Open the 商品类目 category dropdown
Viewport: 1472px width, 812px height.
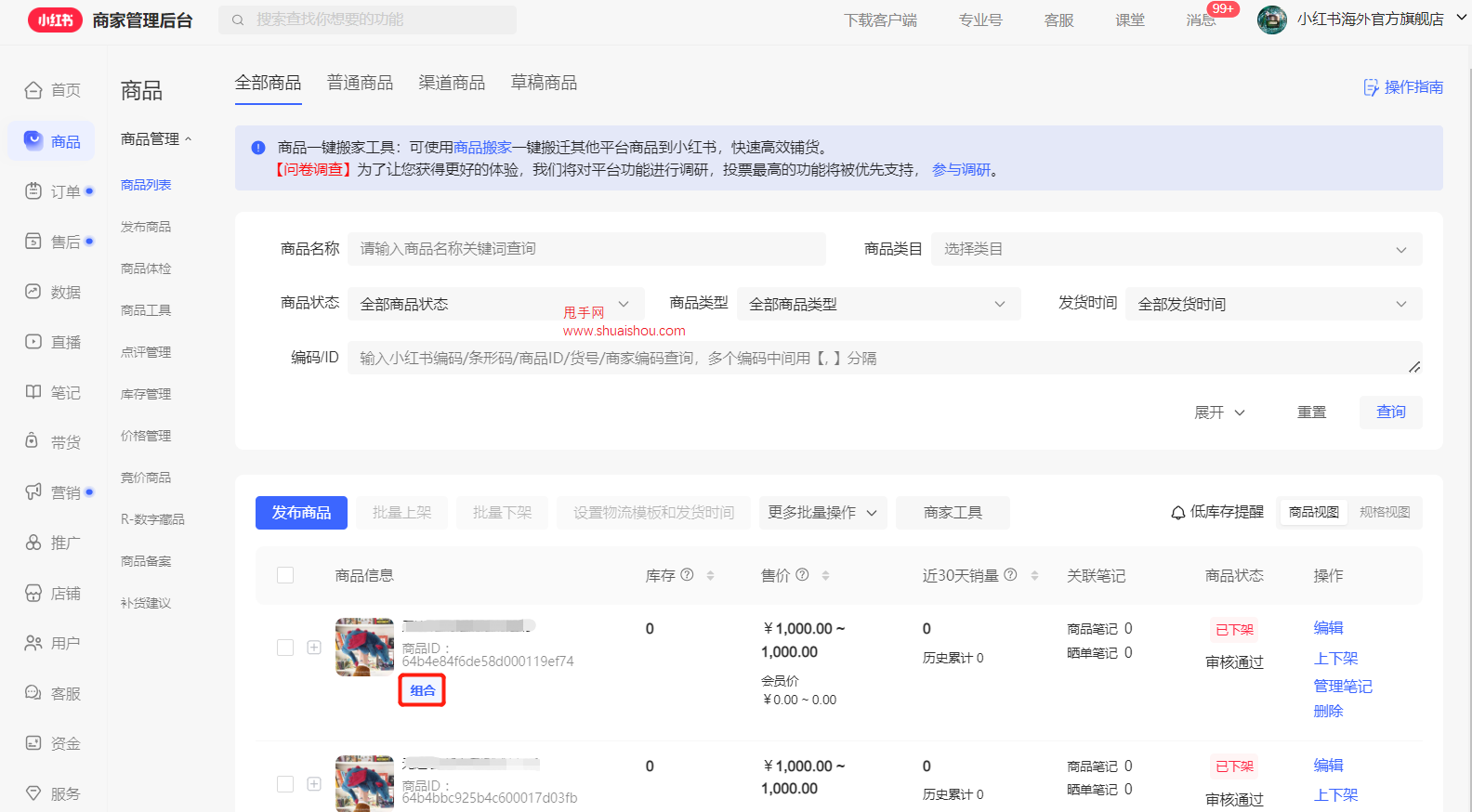point(1176,249)
